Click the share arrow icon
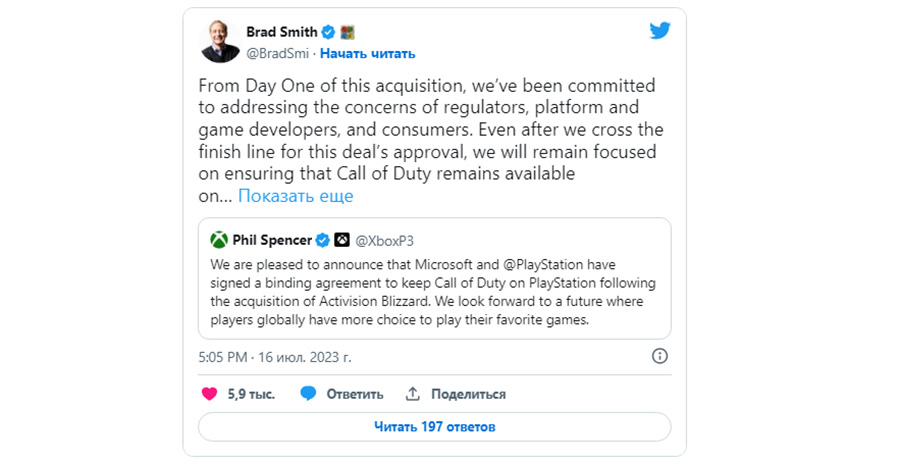Screen dimensions: 900x462 (413, 394)
